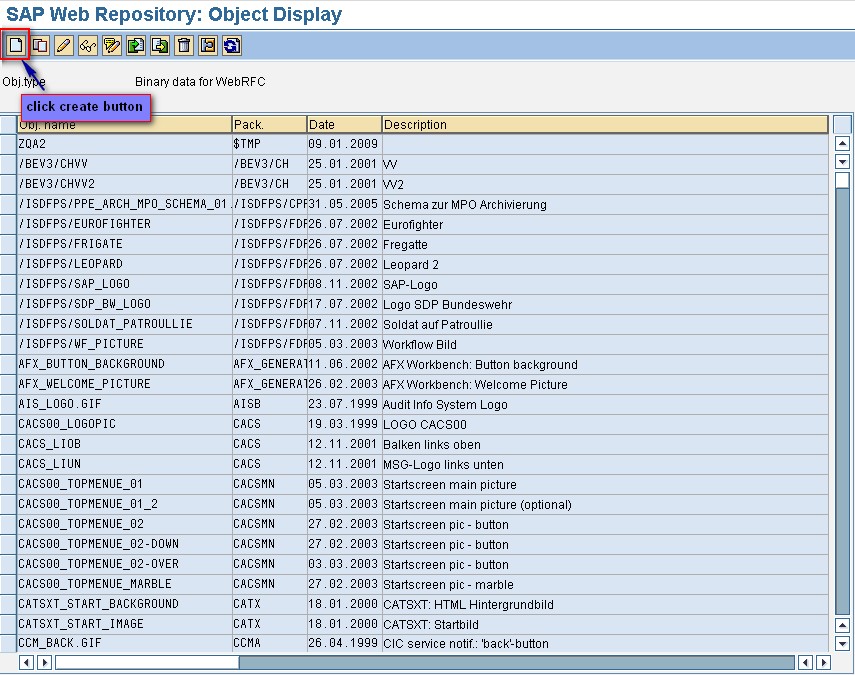Image resolution: width=855 pixels, height=675 pixels.
Task: Select the row checkbox for ZQA2
Action: click(x=8, y=144)
